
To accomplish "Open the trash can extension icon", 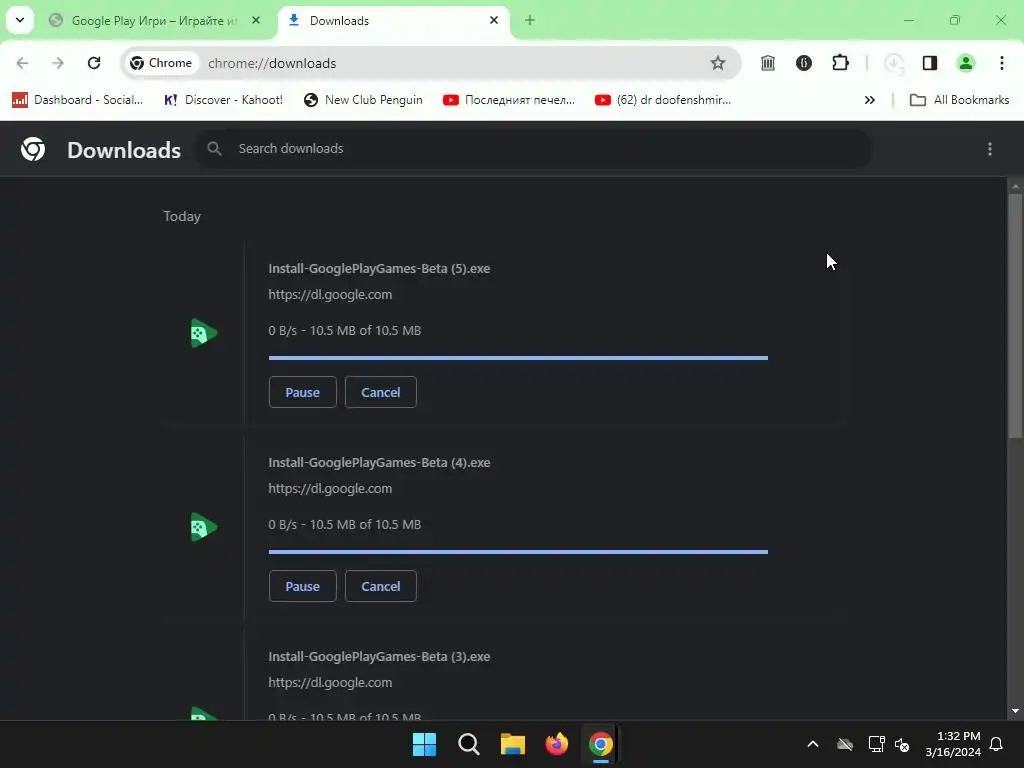I will tap(768, 63).
